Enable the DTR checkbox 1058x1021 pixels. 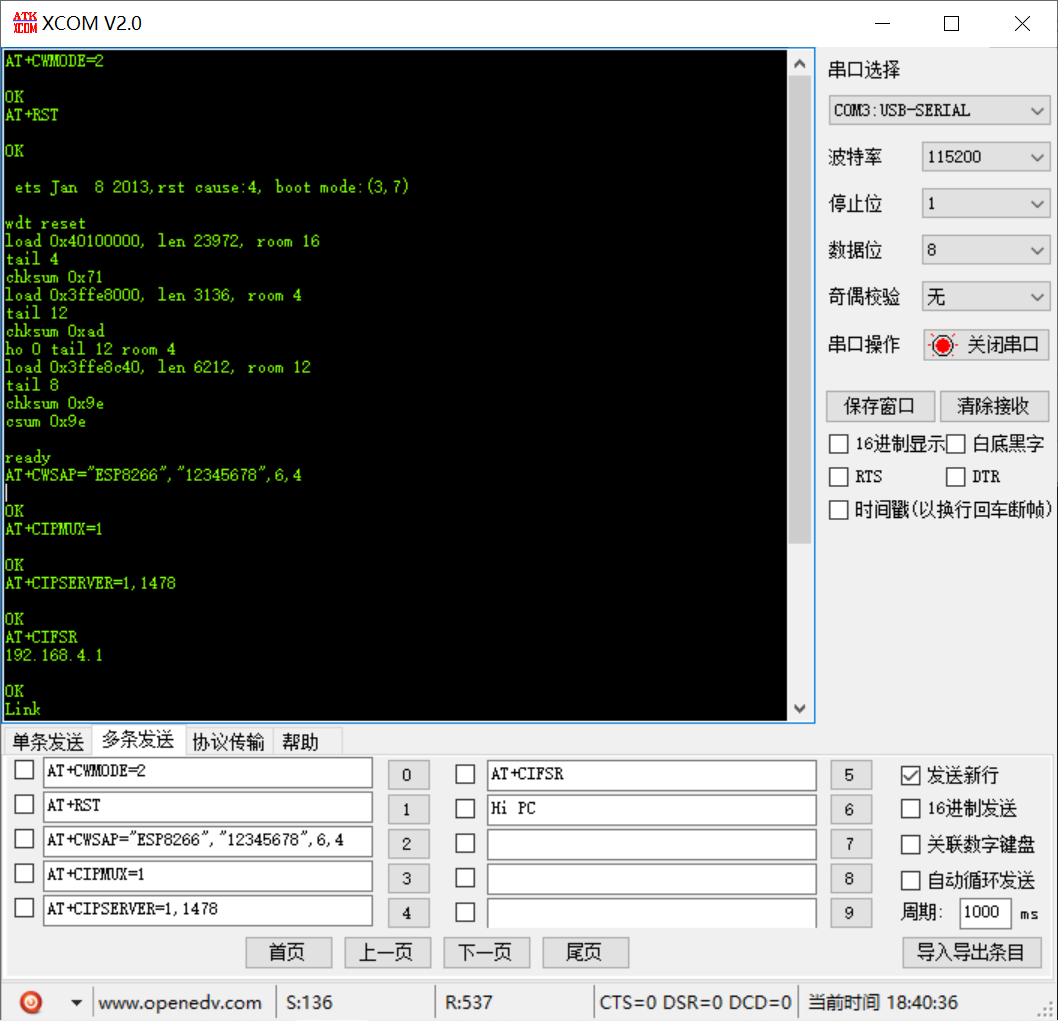[955, 476]
